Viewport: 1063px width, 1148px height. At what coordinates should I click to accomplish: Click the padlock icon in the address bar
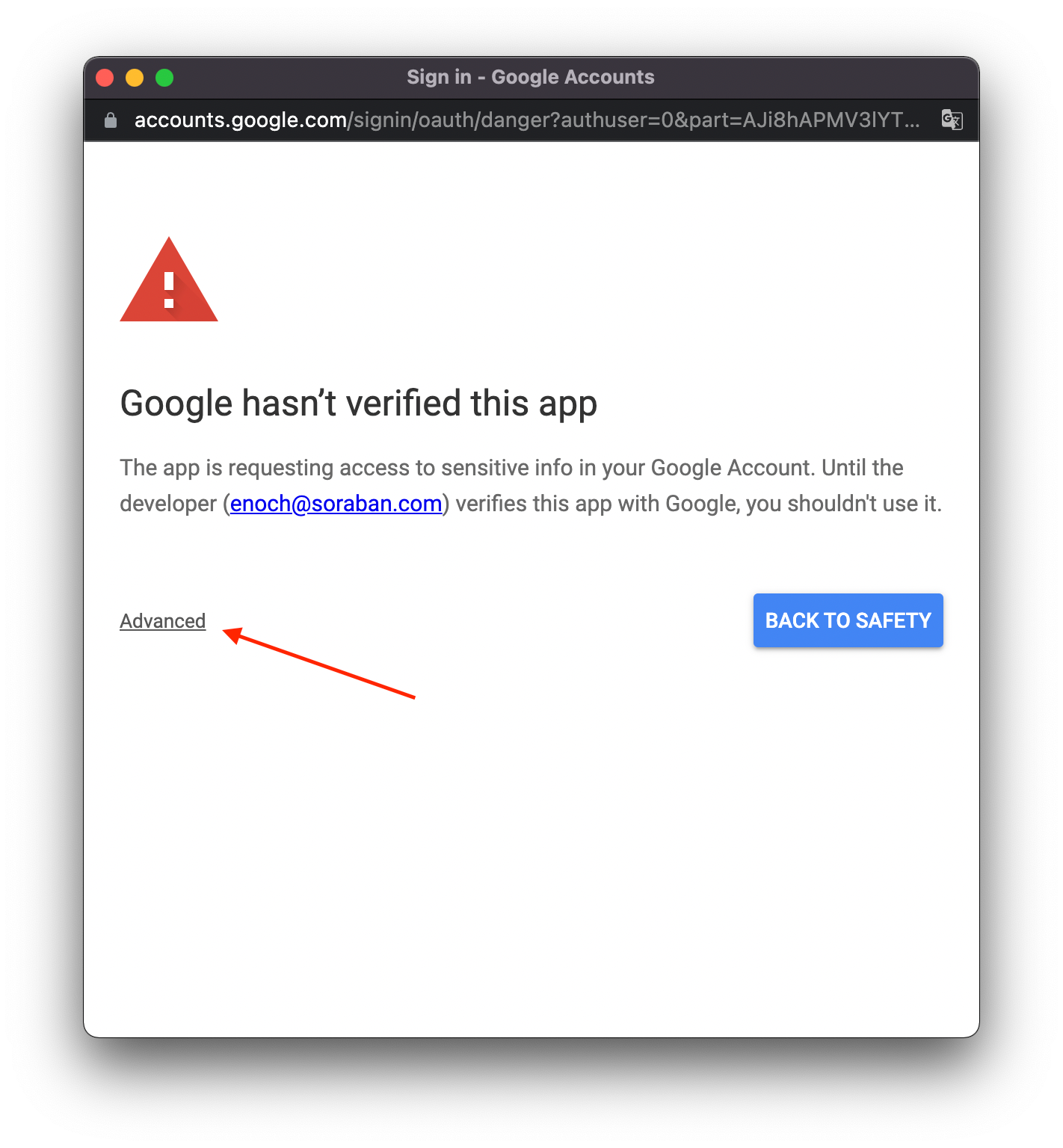[x=111, y=120]
